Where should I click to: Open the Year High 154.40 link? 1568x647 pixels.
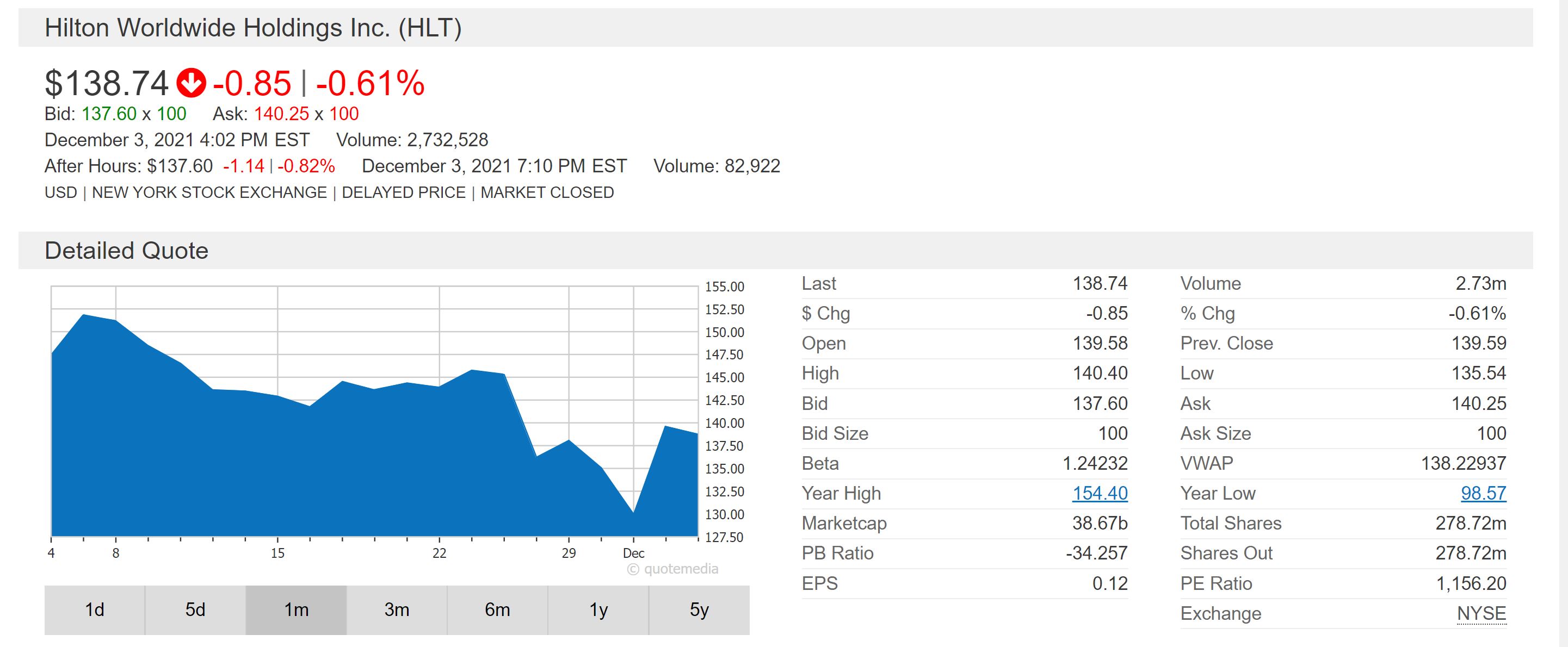(x=1100, y=493)
